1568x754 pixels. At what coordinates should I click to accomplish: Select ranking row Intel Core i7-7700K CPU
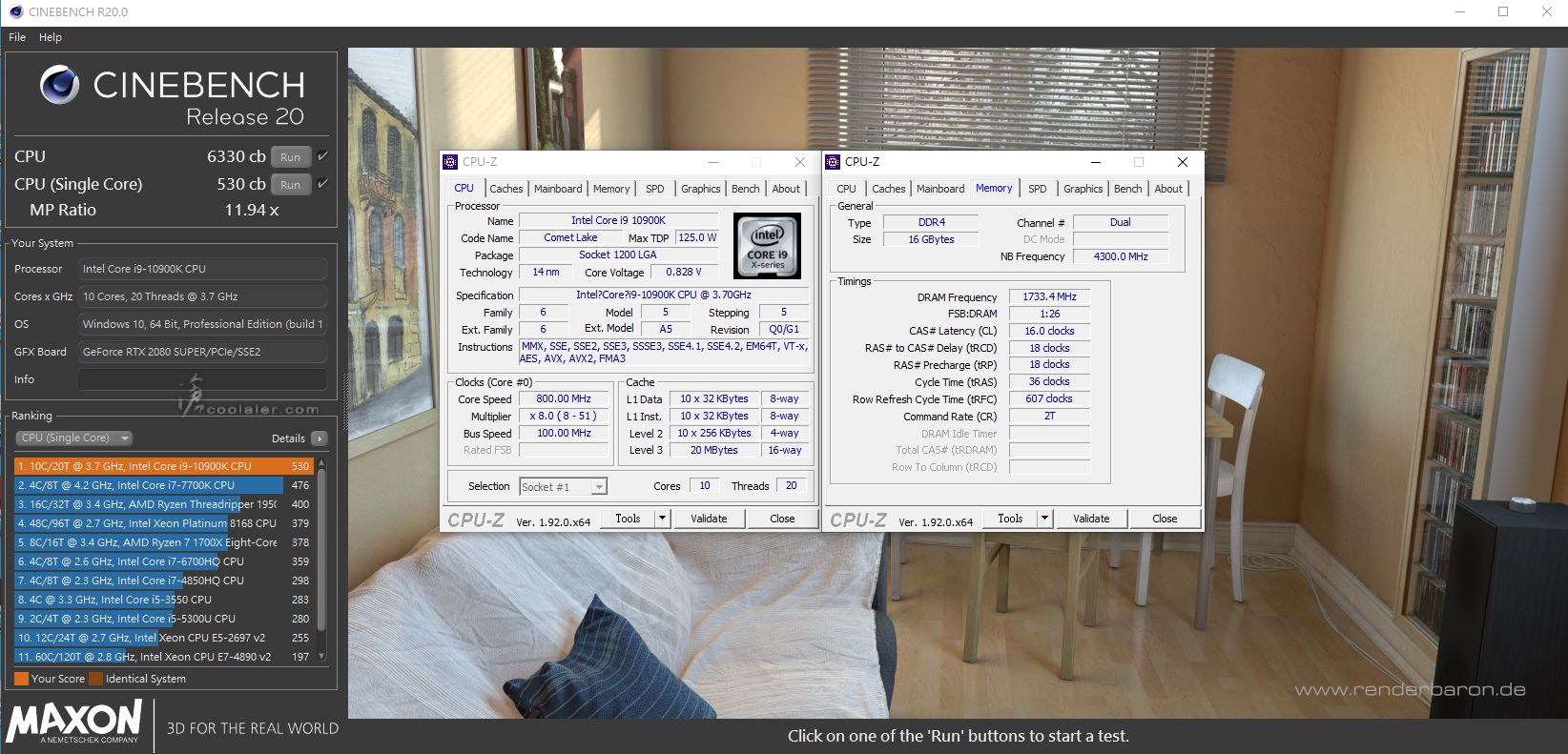point(164,485)
